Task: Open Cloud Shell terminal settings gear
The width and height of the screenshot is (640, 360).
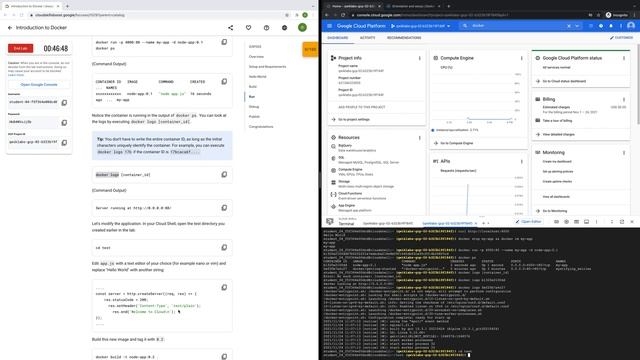Action: pyautogui.click(x=566, y=222)
